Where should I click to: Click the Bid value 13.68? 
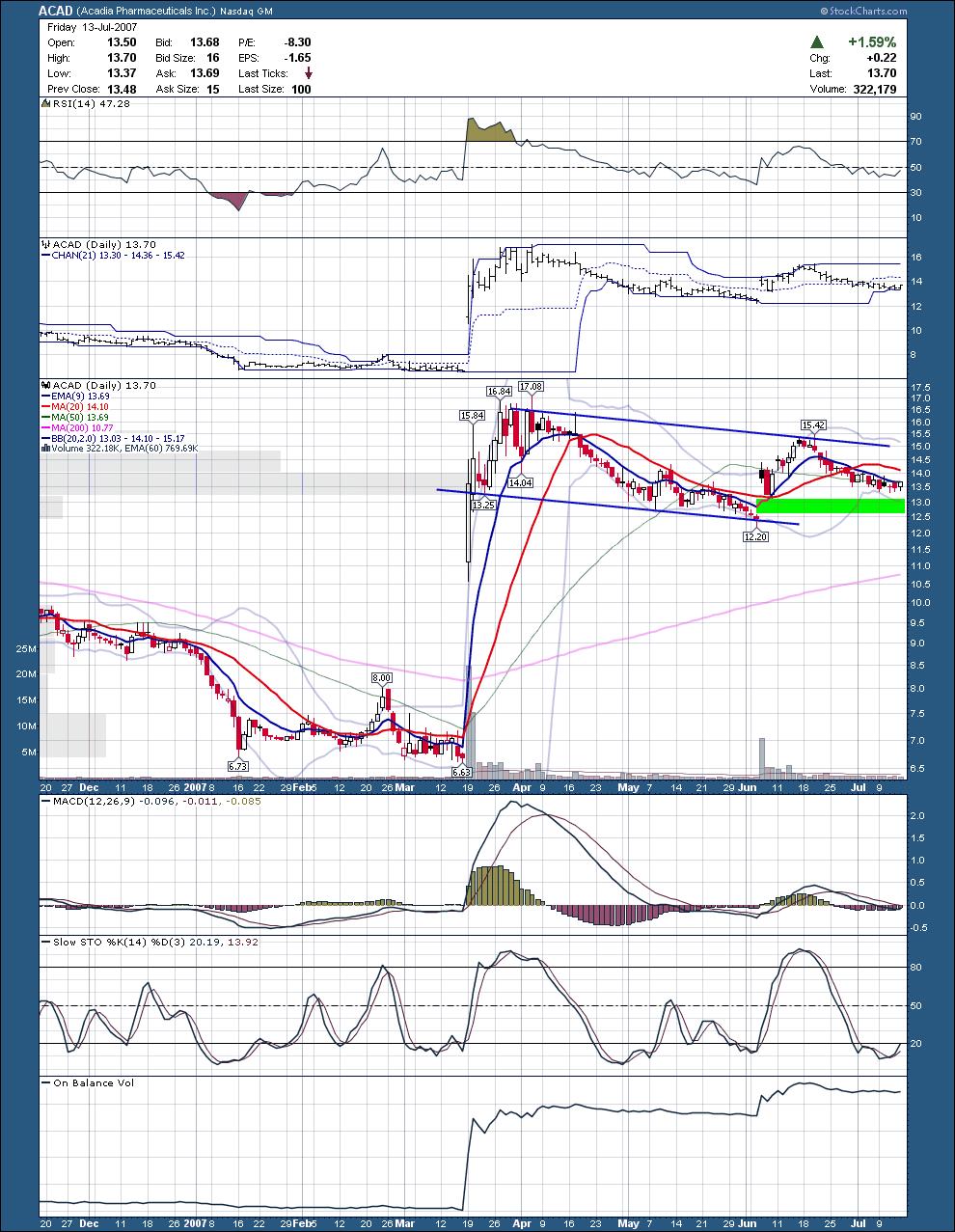coord(205,42)
